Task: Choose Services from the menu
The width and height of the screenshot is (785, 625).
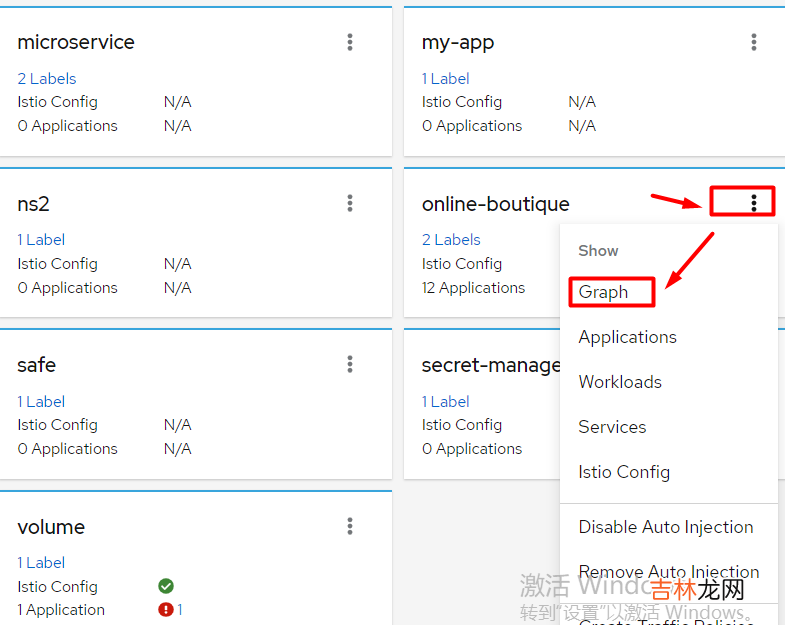Action: tap(612, 427)
